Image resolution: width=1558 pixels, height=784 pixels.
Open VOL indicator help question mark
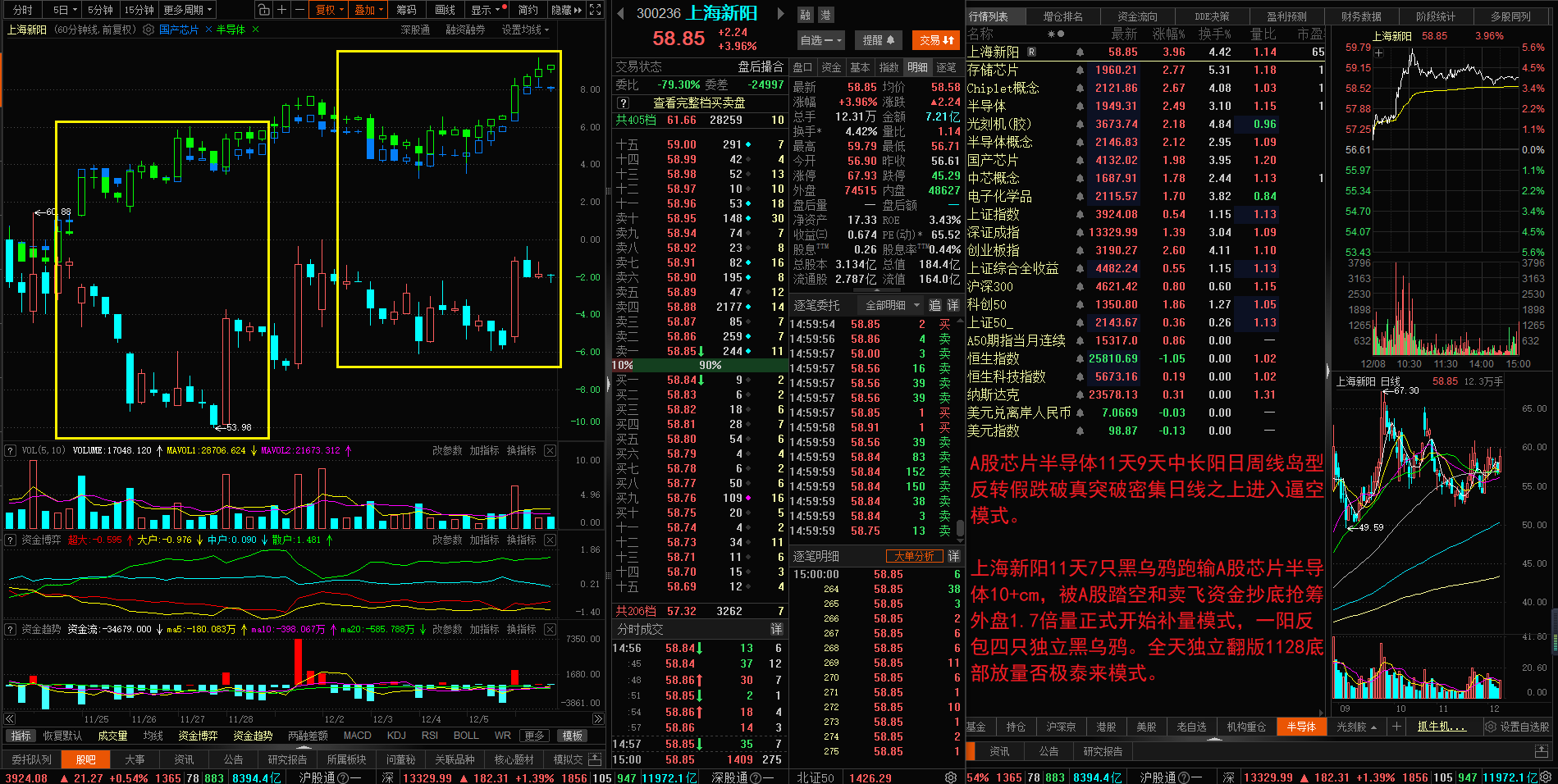click(11, 450)
